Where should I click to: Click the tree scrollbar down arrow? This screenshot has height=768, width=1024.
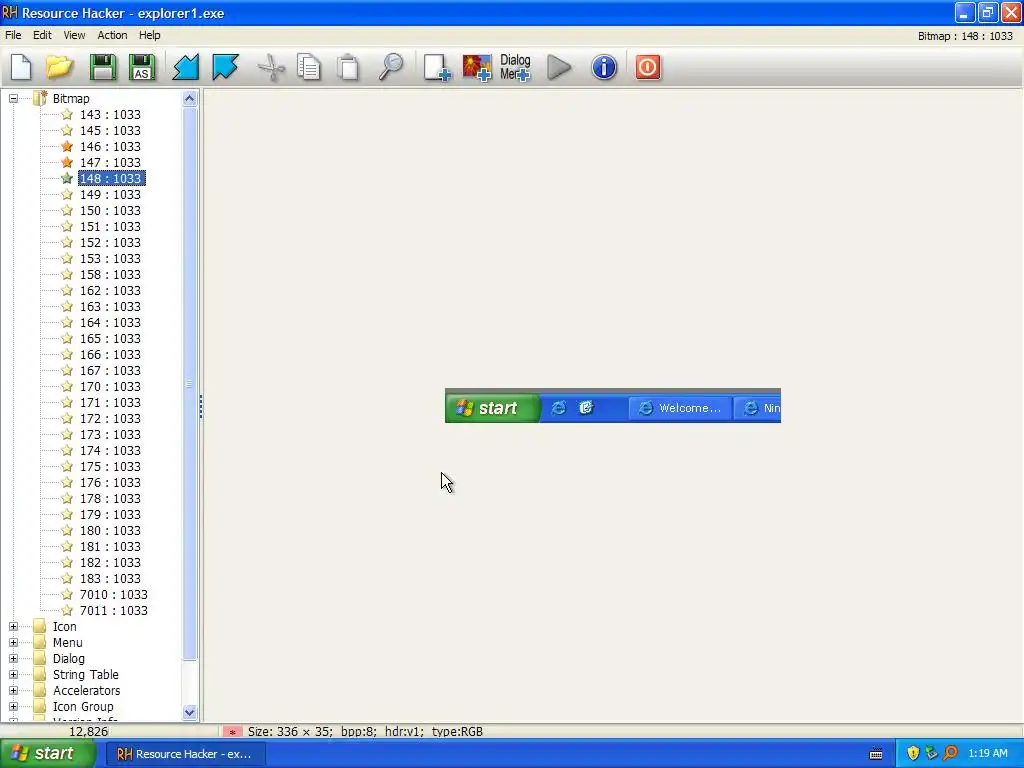(189, 712)
